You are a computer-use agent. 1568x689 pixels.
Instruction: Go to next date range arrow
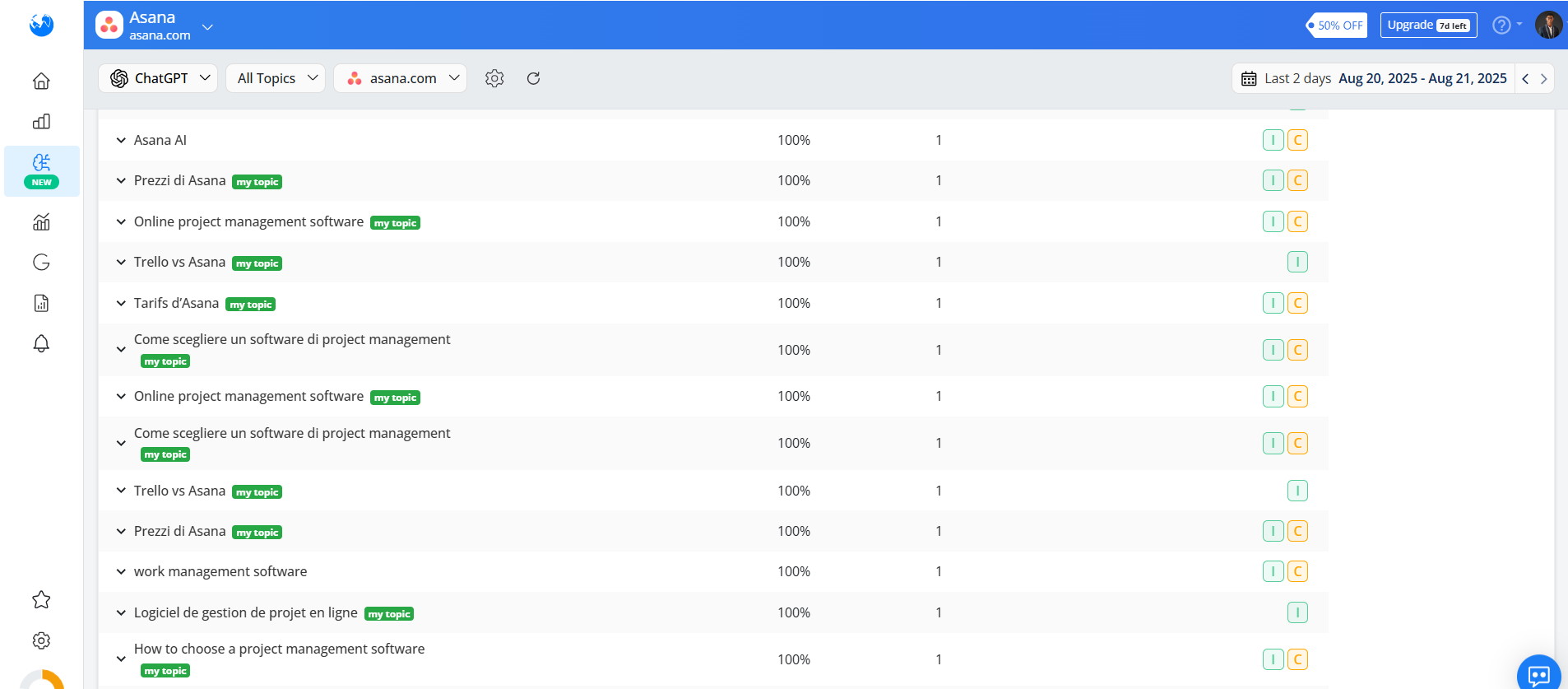point(1543,78)
